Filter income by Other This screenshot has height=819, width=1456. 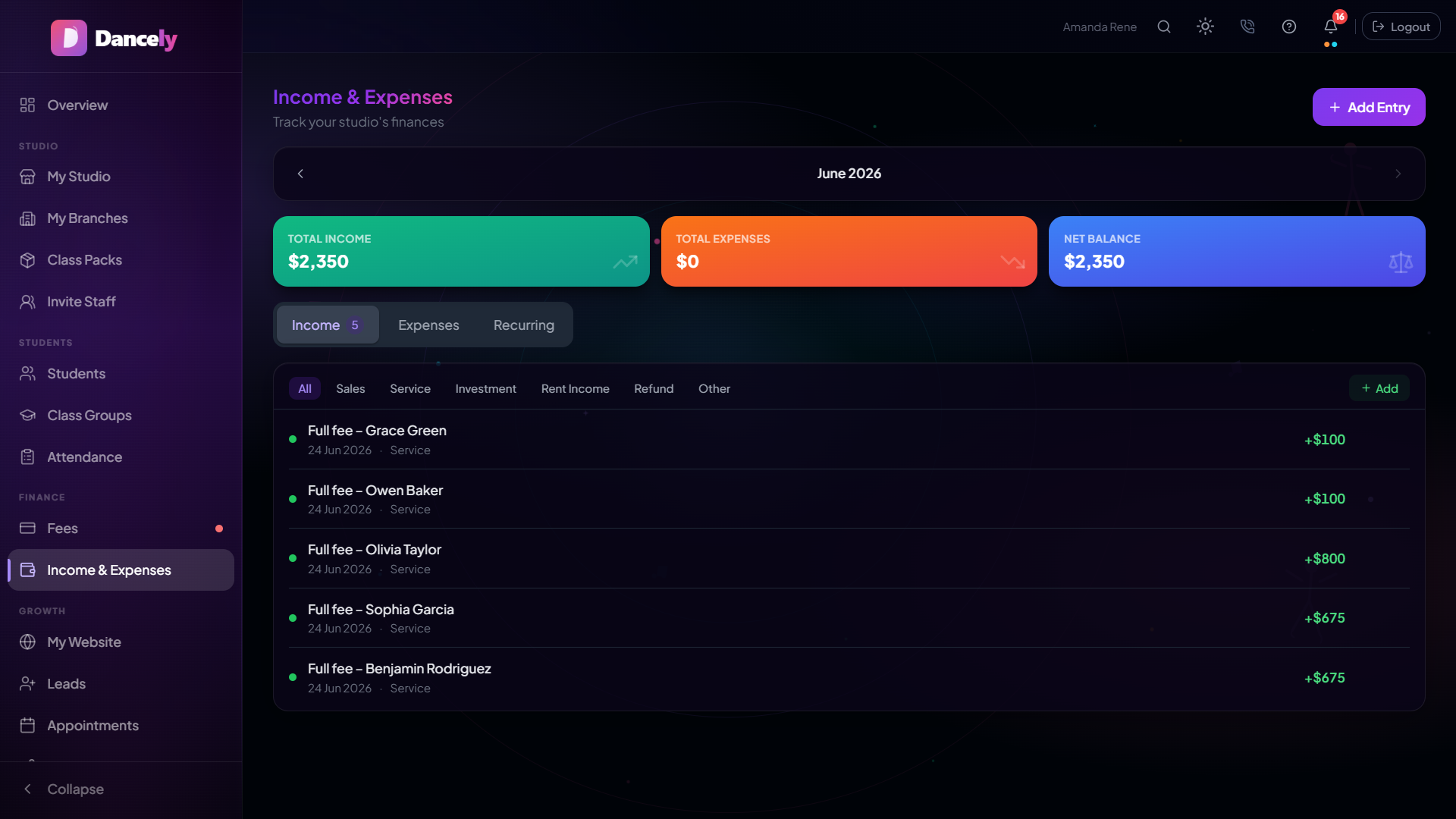(x=714, y=388)
